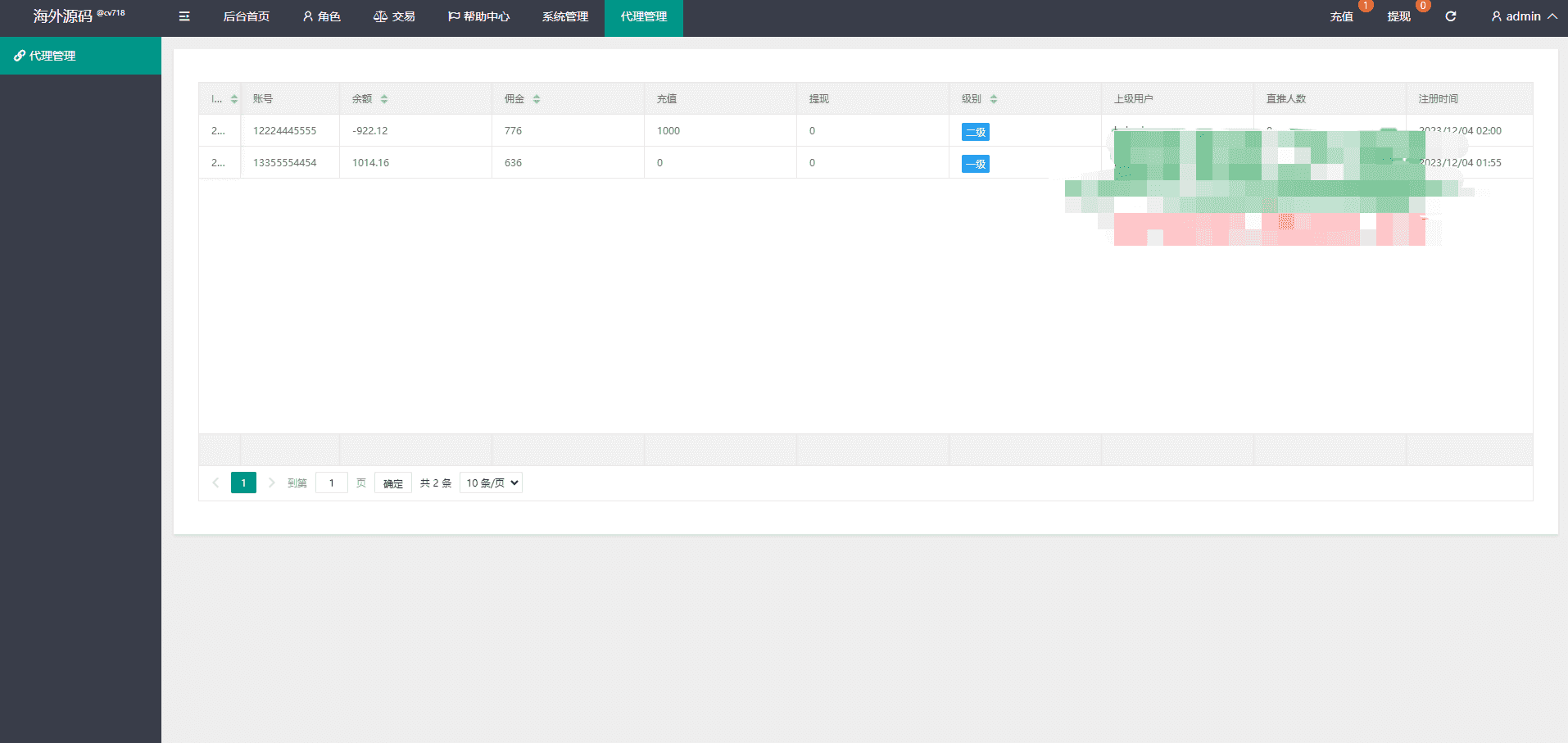Open the 交易 transactions menu

click(x=394, y=16)
